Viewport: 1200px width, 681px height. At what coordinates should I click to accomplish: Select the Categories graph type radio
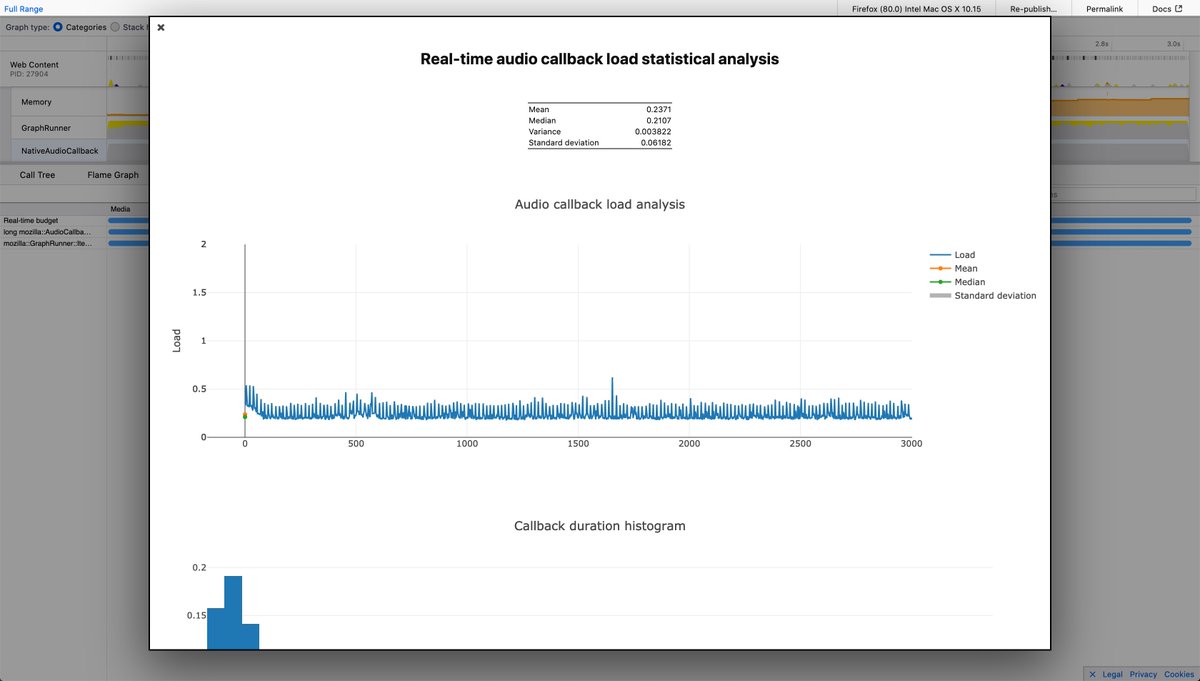tap(58, 27)
